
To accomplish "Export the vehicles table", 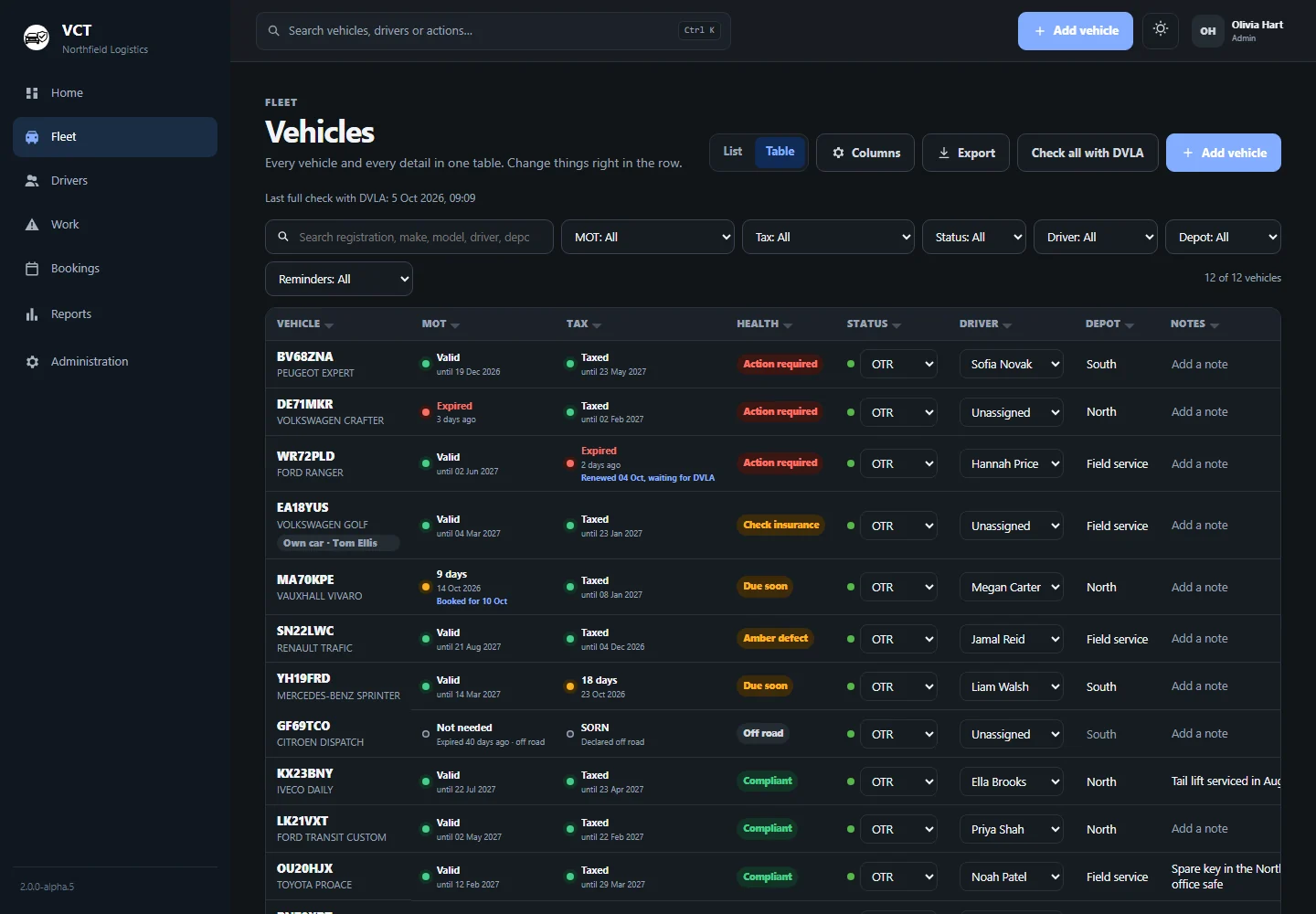I will (x=966, y=153).
